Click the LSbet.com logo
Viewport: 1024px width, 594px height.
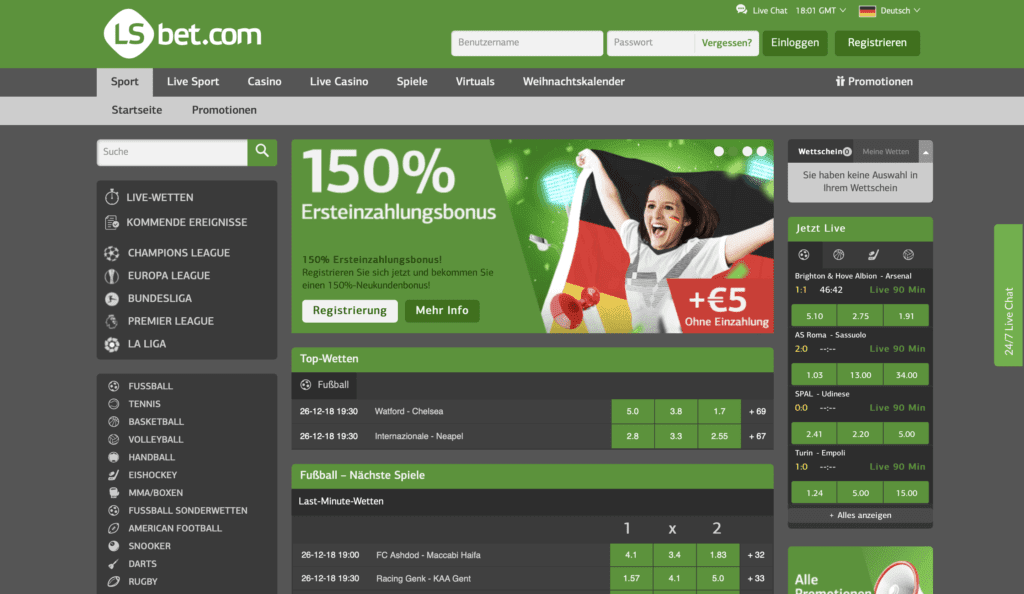click(x=182, y=34)
